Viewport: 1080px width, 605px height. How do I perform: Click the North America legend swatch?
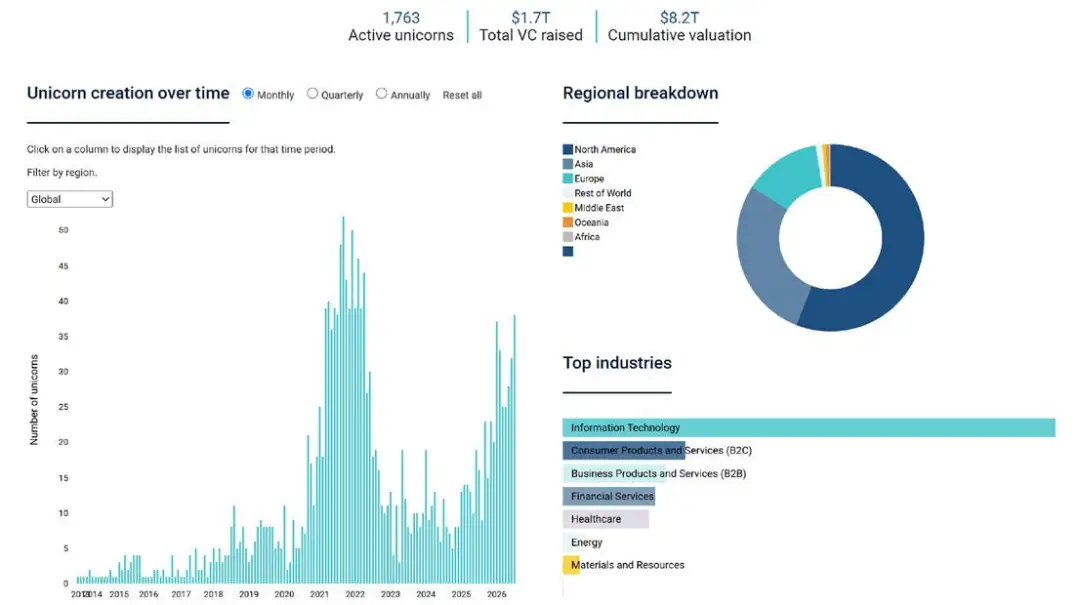pos(568,150)
